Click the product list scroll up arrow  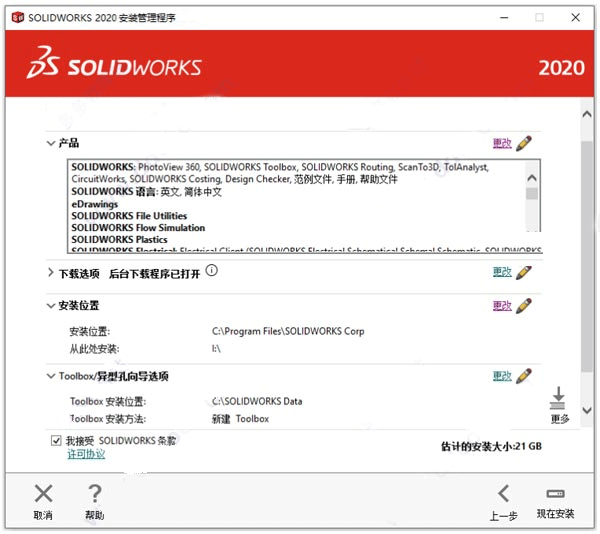coord(532,178)
